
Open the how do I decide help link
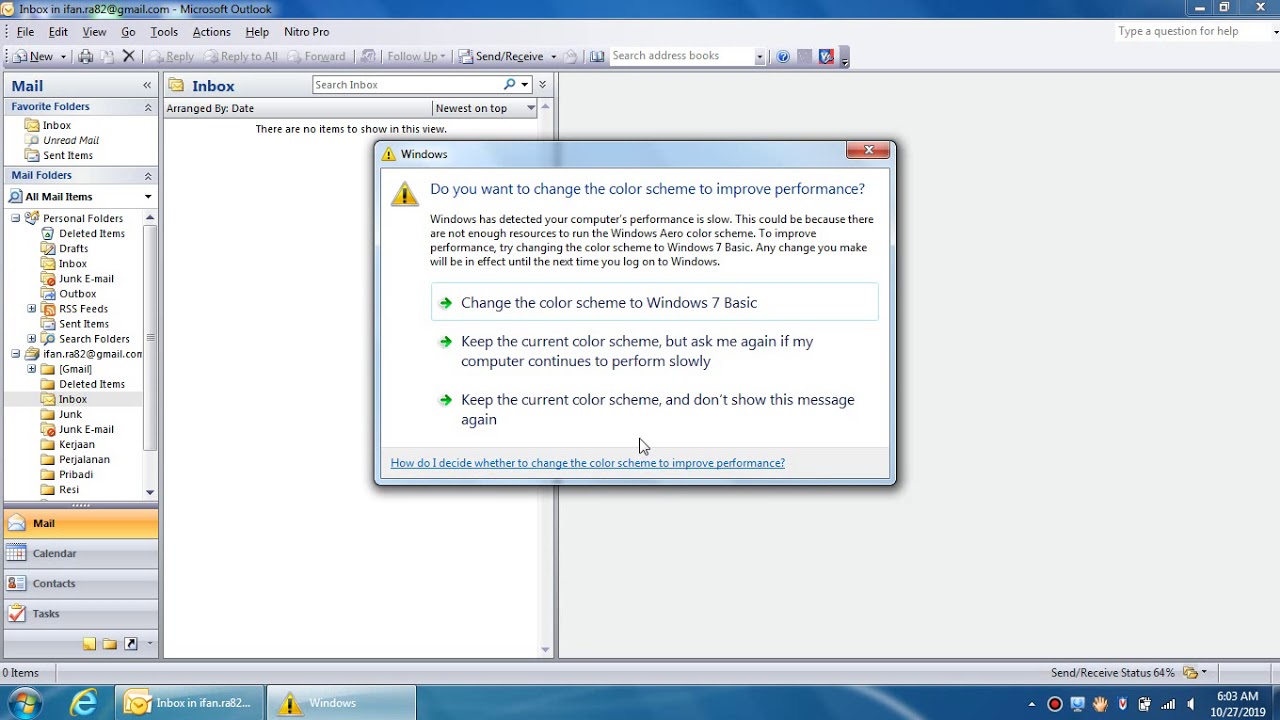(x=588, y=463)
